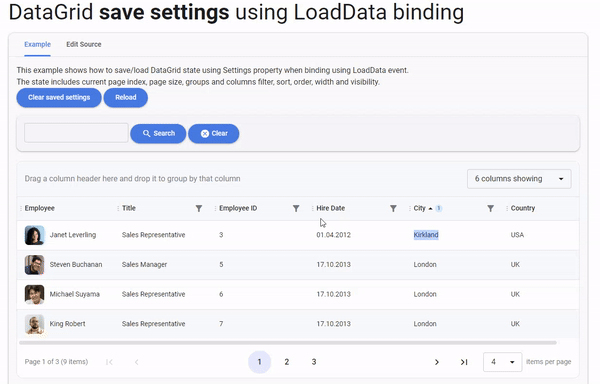Go to next page arrow

pos(437,362)
